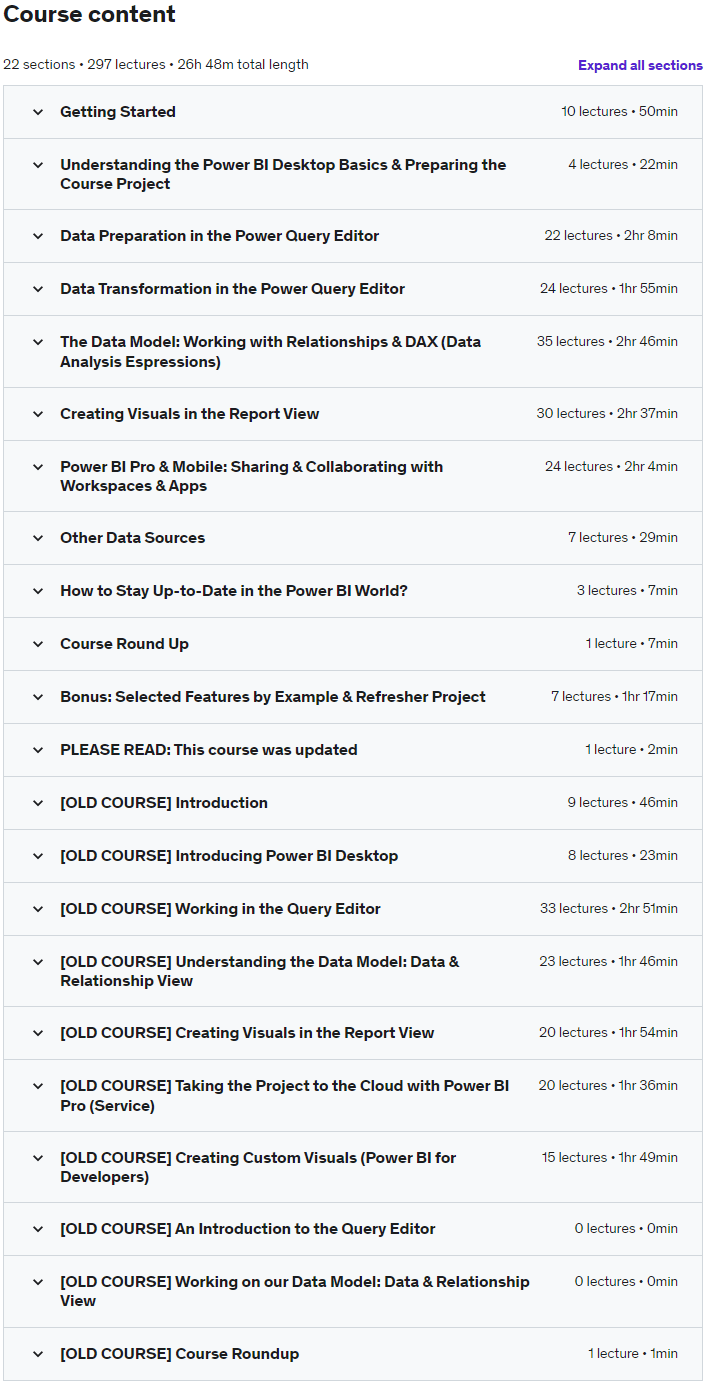
Task: Select Understanding the Power BI Desktop Basics heading
Action: coord(283,174)
